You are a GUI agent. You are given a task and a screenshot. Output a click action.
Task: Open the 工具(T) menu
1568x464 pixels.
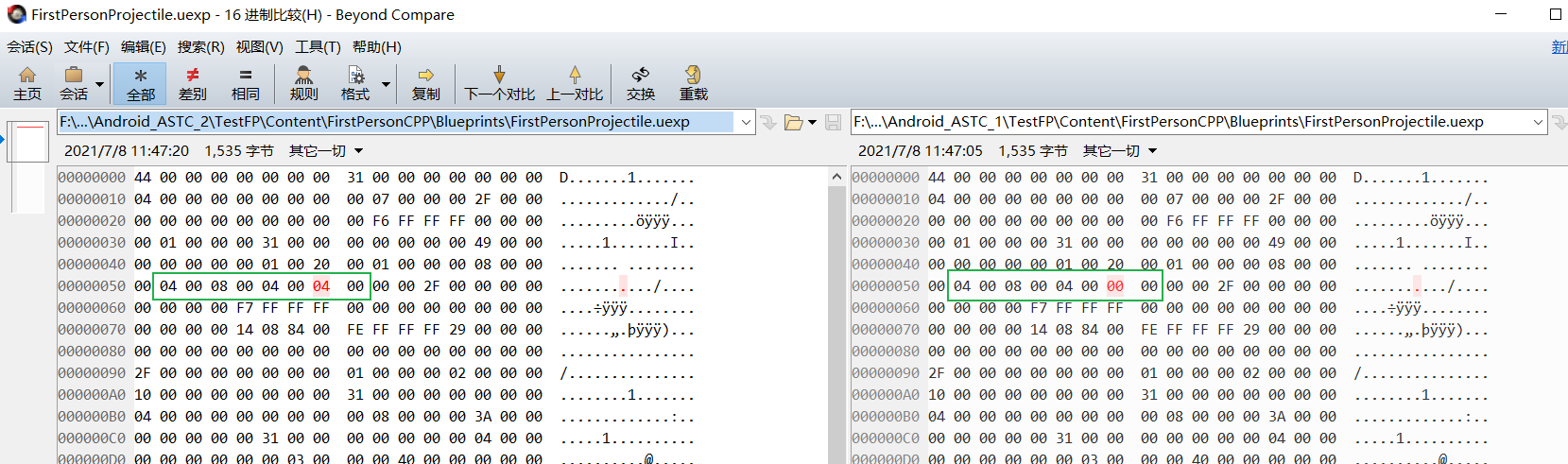coord(318,46)
